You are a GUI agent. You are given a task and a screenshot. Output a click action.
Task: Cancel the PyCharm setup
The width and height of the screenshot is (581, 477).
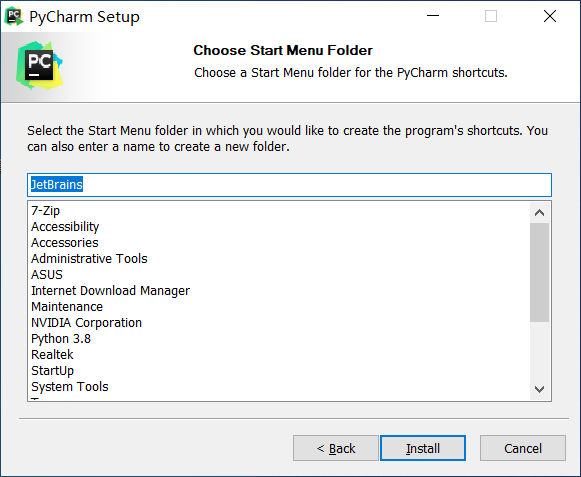click(x=523, y=448)
